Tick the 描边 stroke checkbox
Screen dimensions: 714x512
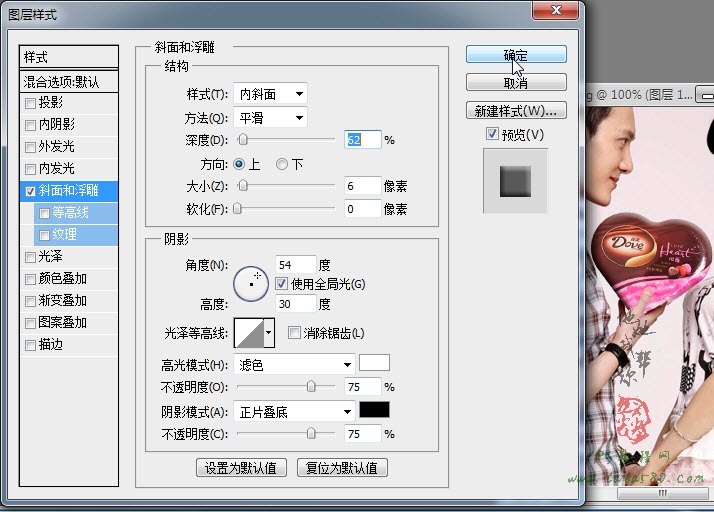[31, 345]
